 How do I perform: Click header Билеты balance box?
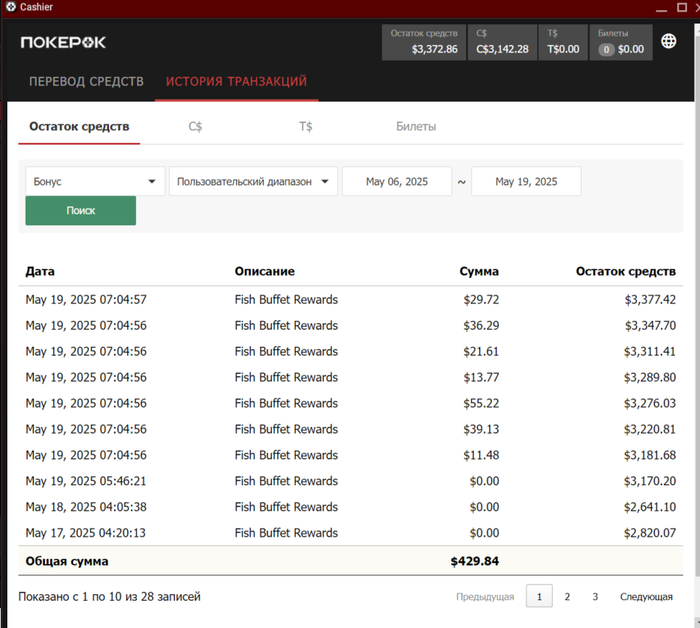(x=621, y=42)
